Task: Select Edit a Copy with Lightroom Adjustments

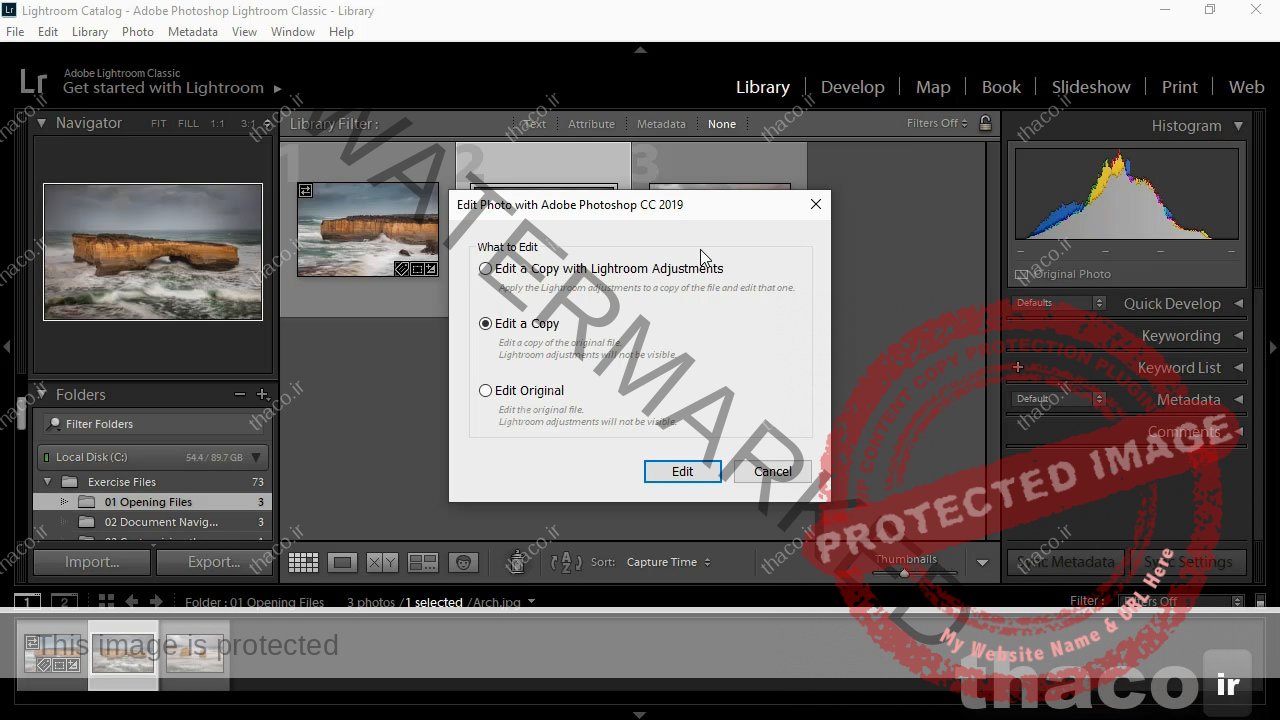Action: tap(486, 268)
